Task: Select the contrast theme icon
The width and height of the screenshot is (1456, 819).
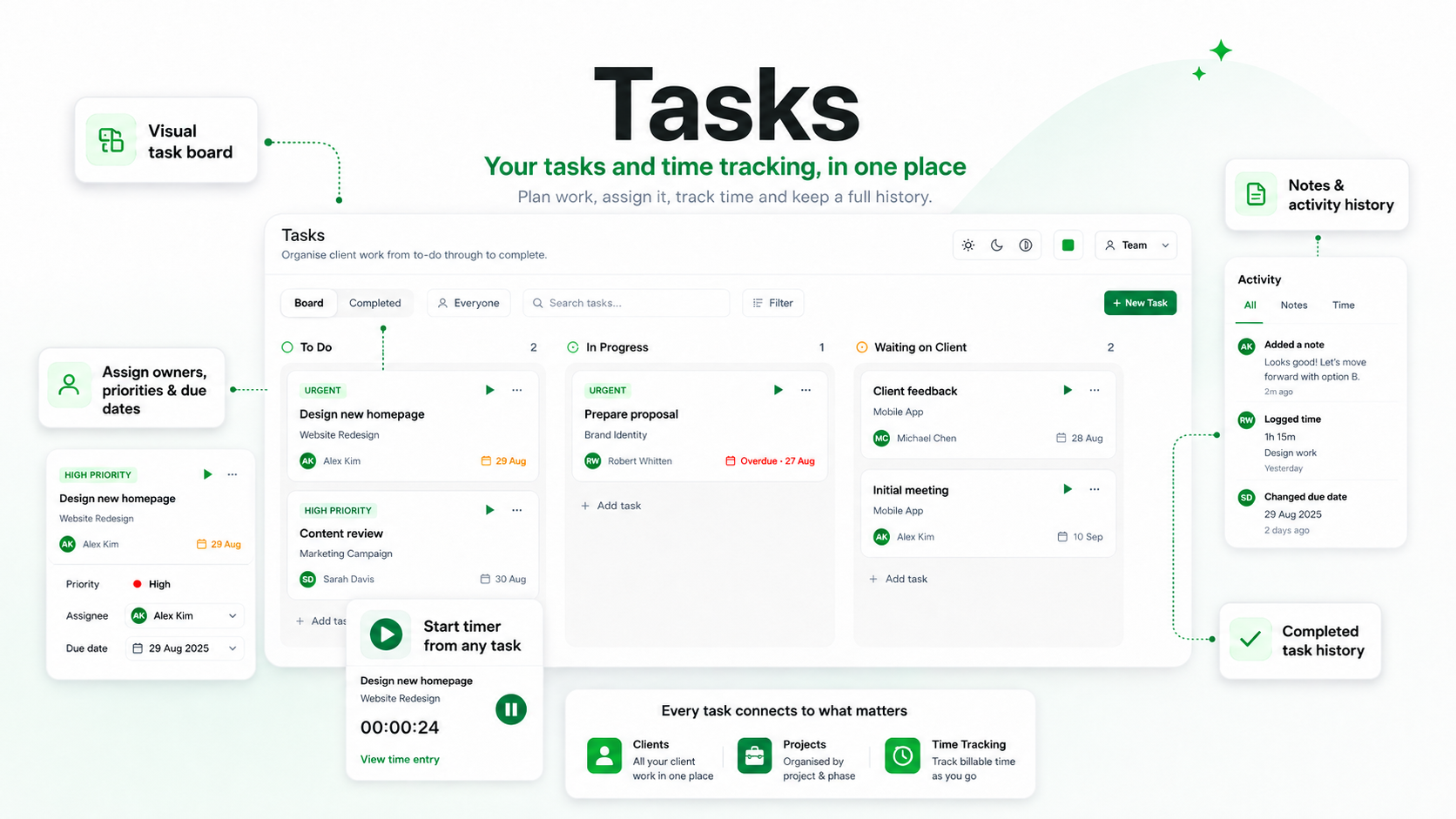Action: (1026, 245)
